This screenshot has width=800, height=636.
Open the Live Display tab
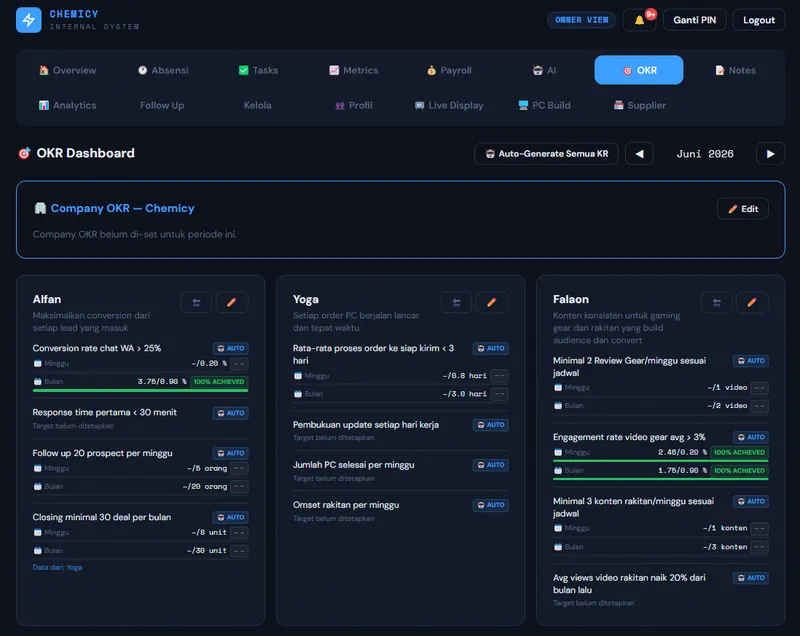[449, 106]
